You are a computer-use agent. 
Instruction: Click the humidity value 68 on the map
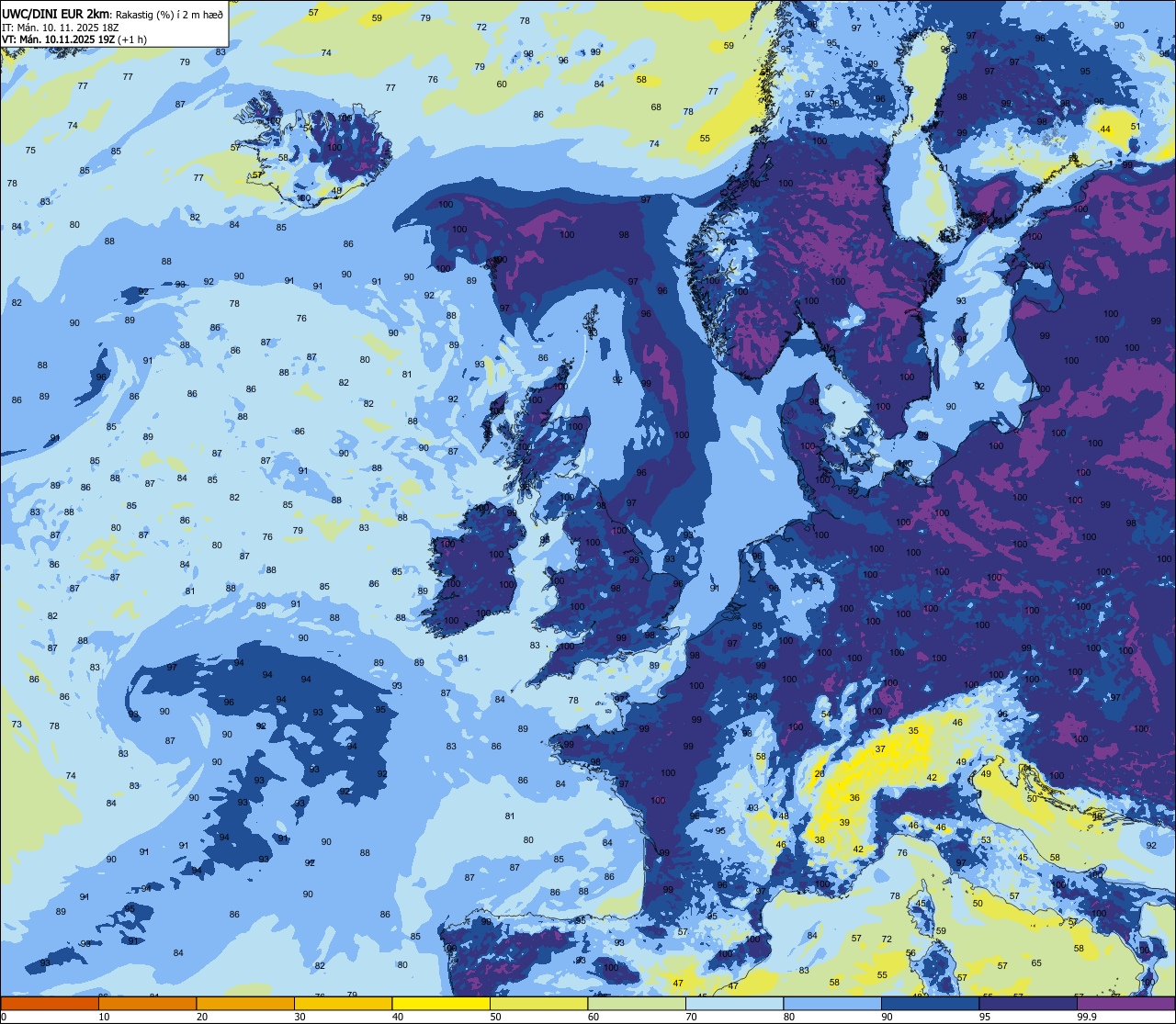(x=656, y=107)
